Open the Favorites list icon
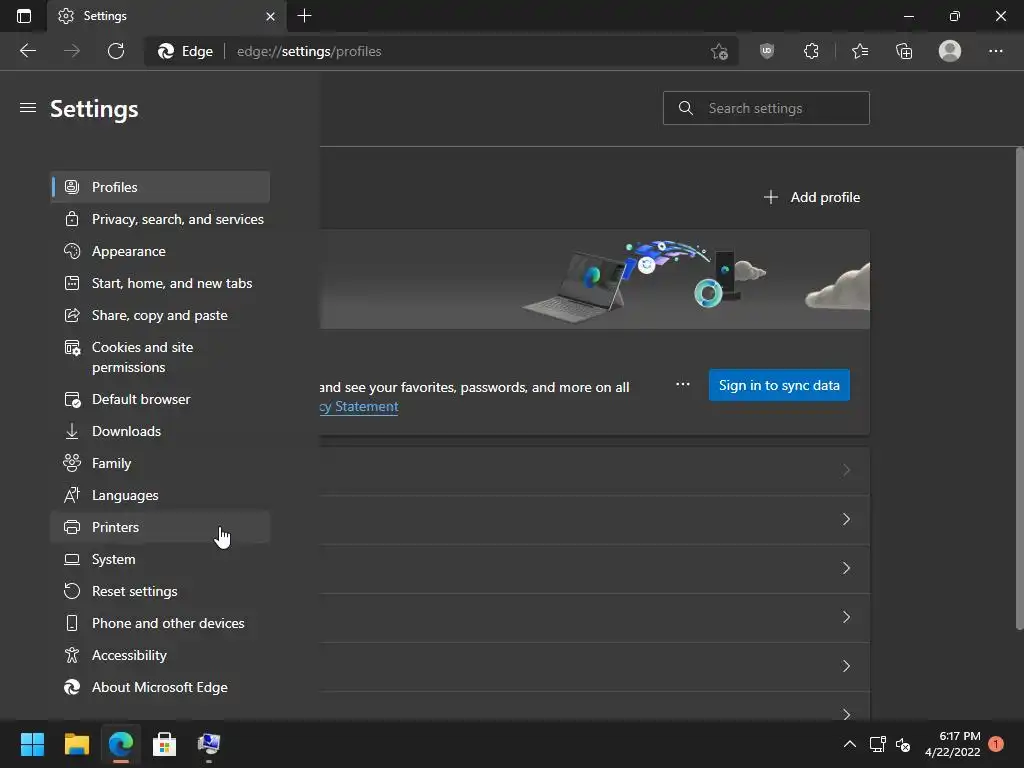1024x768 pixels. (860, 51)
